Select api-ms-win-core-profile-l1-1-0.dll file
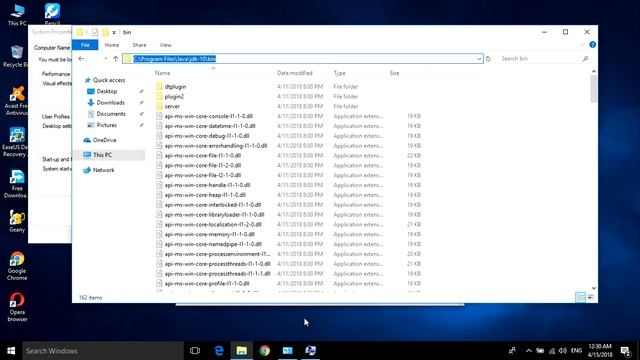Screen dimensions: 640x360 pos(207,284)
